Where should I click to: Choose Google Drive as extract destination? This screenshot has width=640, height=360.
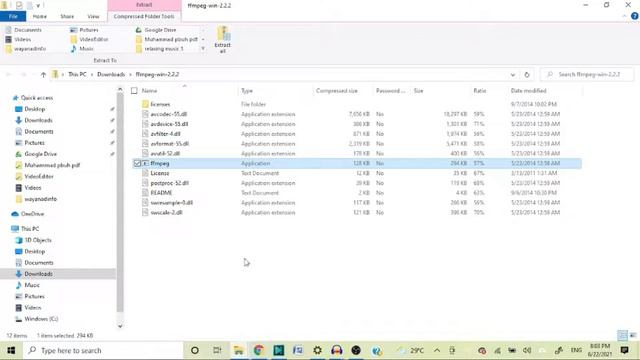pos(156,30)
